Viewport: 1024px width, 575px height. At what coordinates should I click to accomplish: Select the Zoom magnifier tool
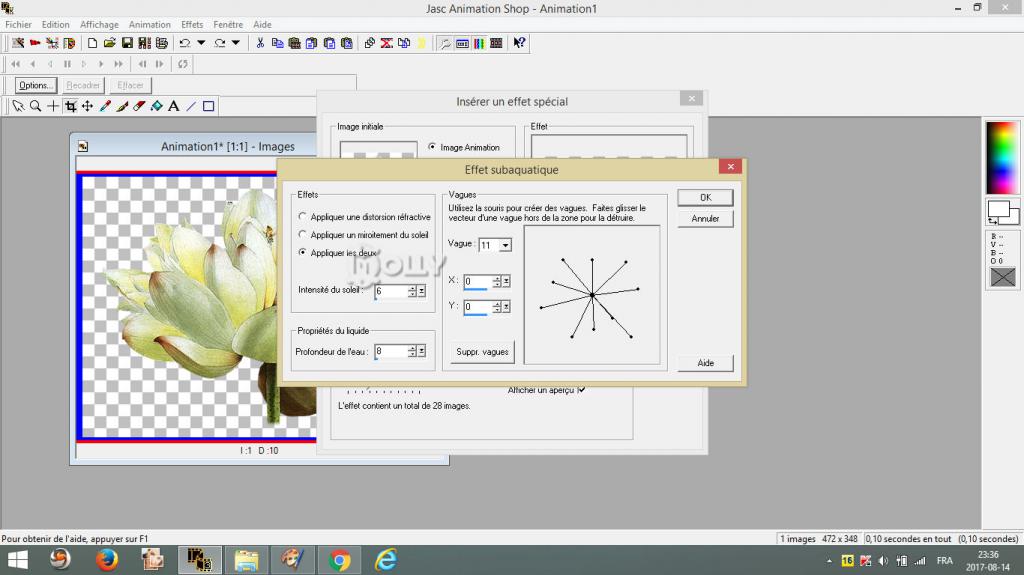[x=35, y=106]
